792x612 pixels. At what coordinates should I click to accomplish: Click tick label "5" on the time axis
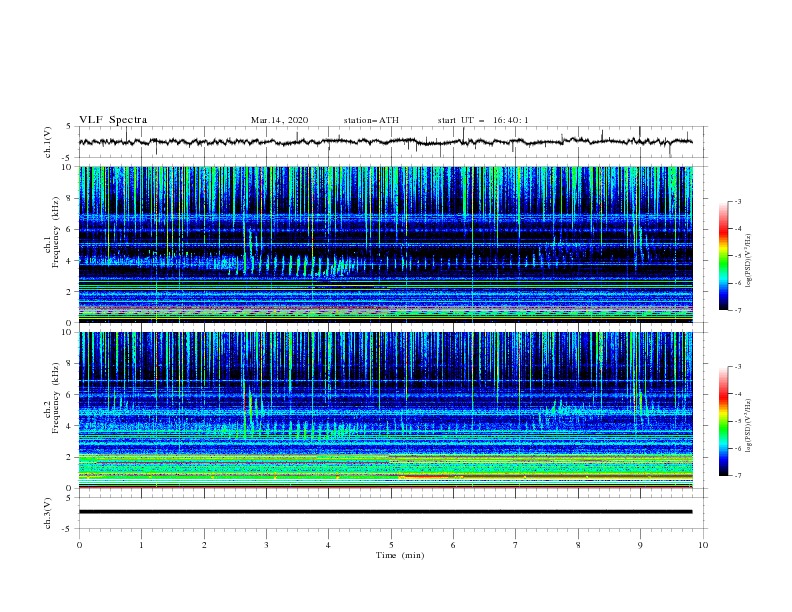[391, 545]
